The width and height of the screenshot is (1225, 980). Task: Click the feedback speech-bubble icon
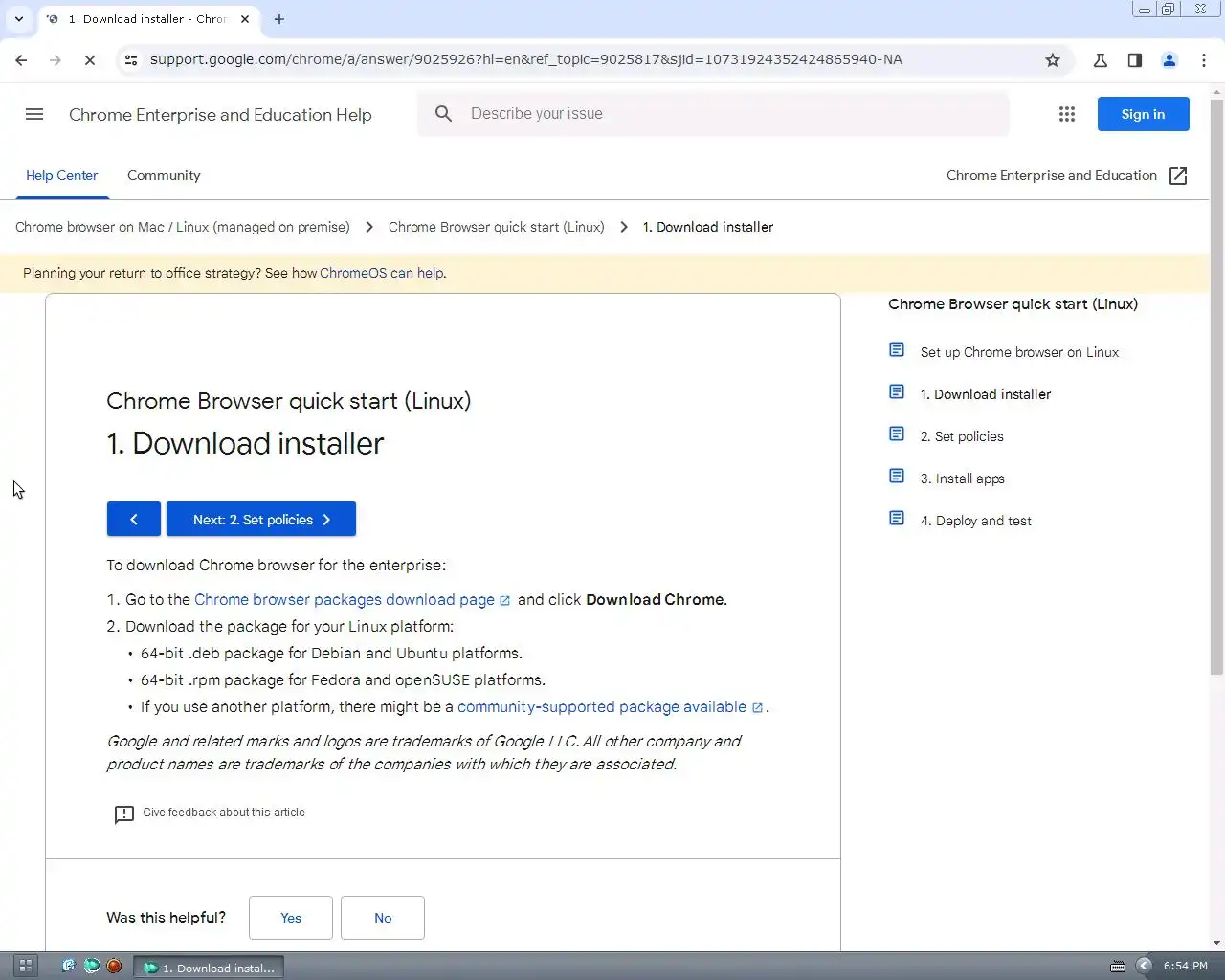point(124,814)
